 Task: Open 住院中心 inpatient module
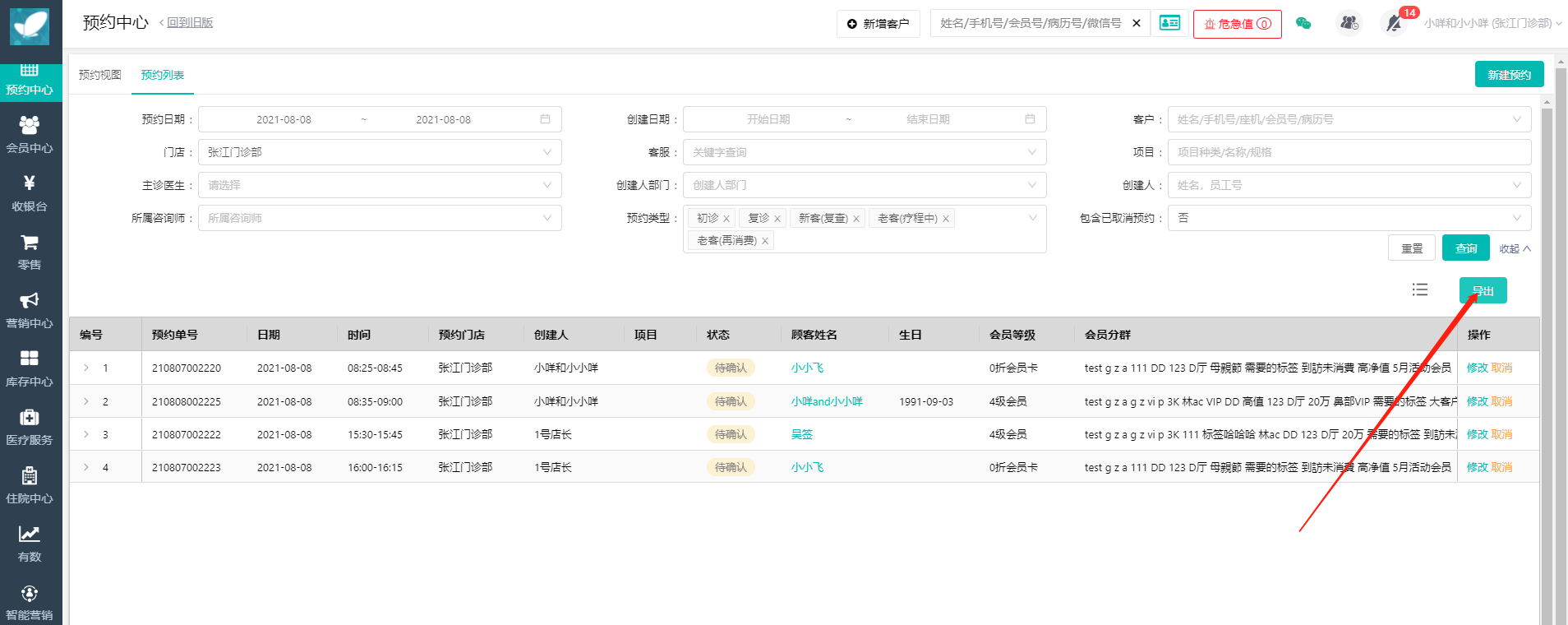tap(30, 486)
